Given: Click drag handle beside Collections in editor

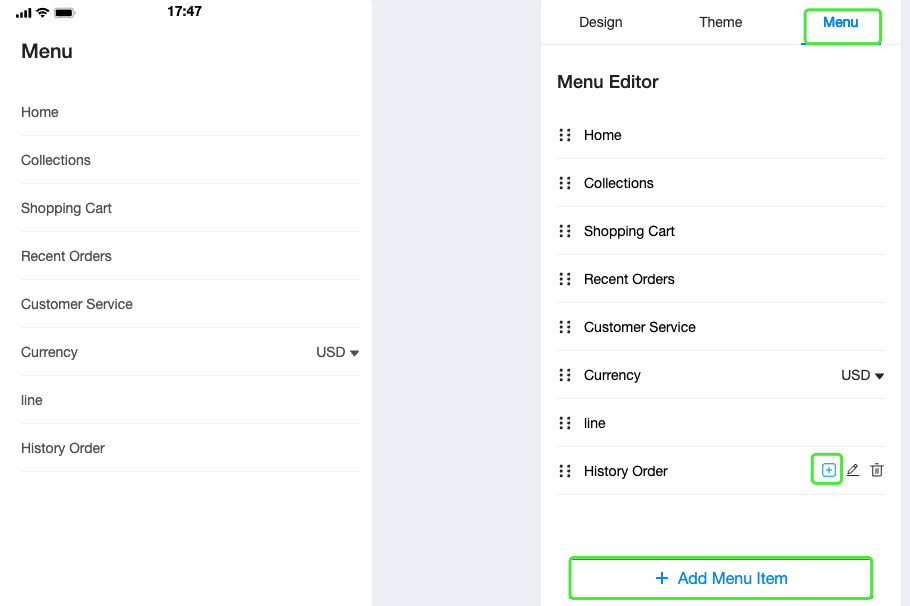Looking at the screenshot, I should 565,183.
